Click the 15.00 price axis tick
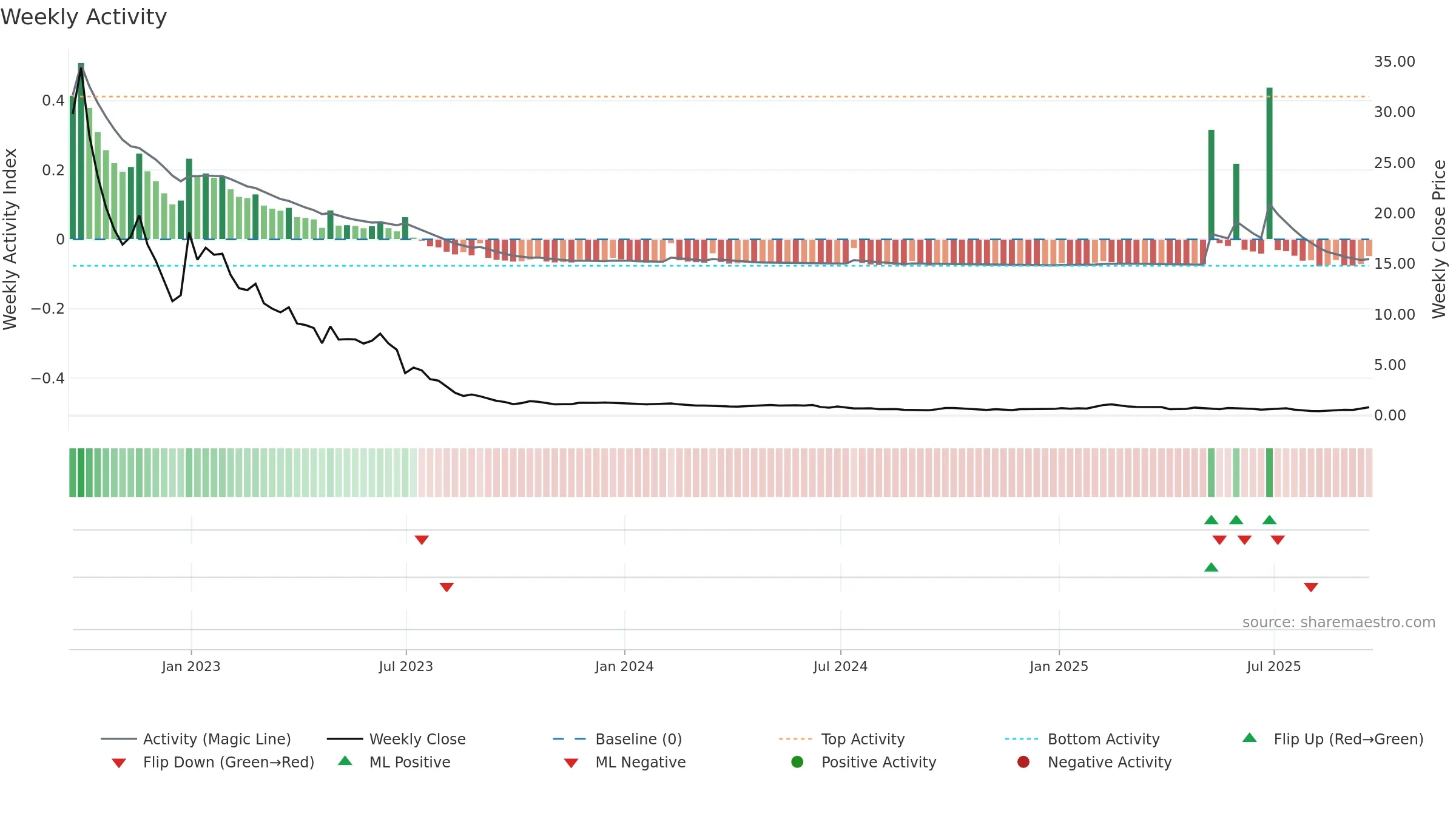This screenshot has width=1456, height=819. pyautogui.click(x=1394, y=263)
